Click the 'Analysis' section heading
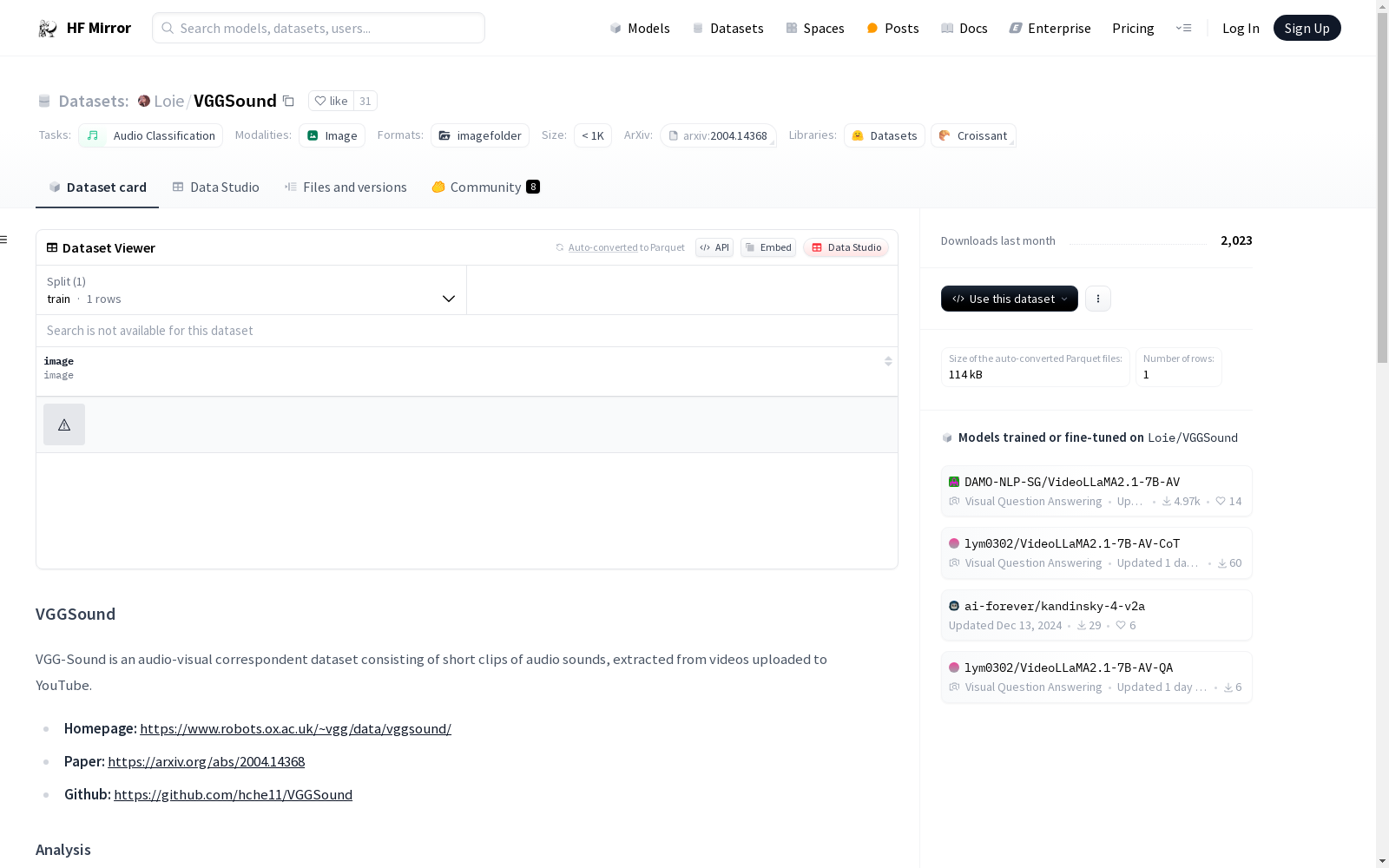1389x868 pixels. tap(63, 850)
